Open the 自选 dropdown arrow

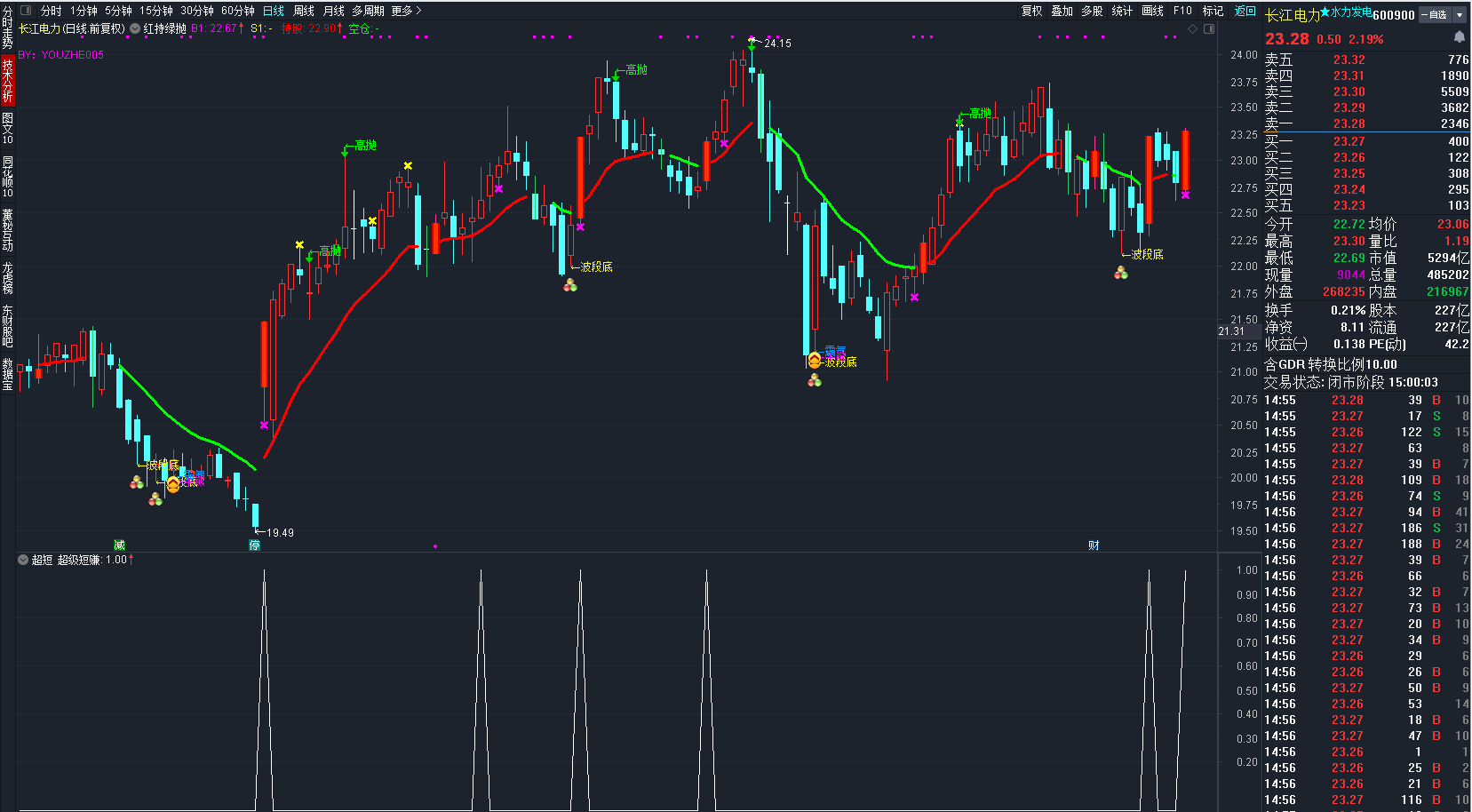coord(1459,15)
